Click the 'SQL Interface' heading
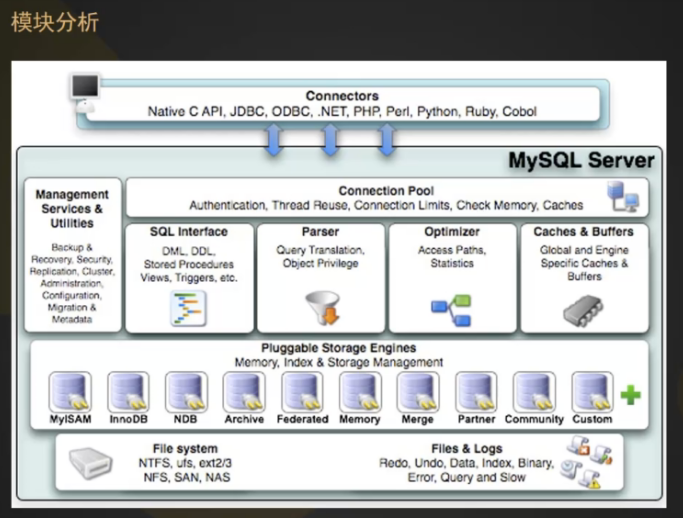Viewport: 683px width, 518px height. click(x=189, y=231)
